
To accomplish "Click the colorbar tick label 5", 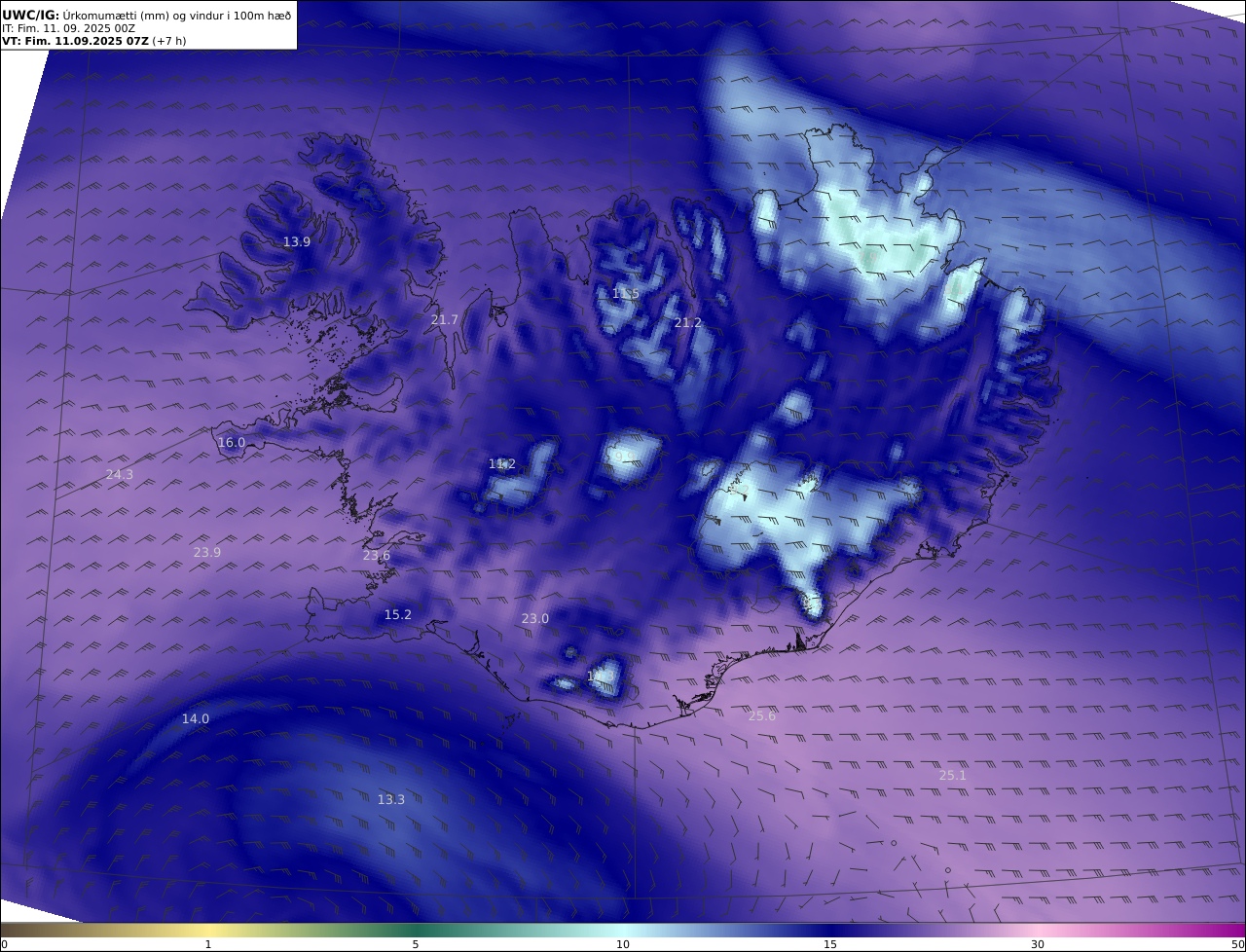I will pos(415,944).
